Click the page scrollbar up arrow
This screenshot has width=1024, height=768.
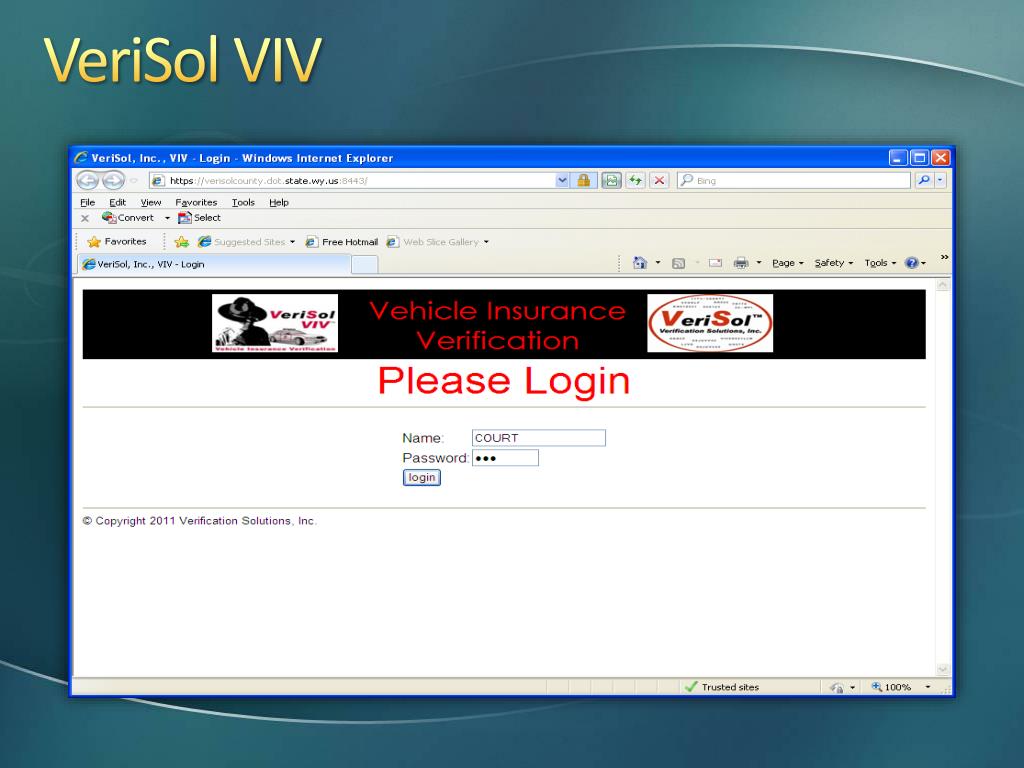click(942, 285)
